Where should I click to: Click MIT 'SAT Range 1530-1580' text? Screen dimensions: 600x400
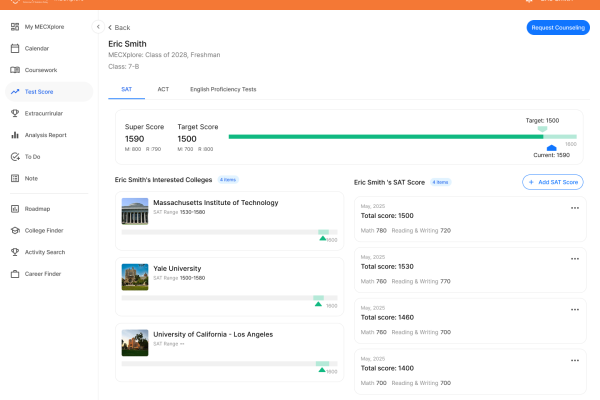tap(179, 212)
